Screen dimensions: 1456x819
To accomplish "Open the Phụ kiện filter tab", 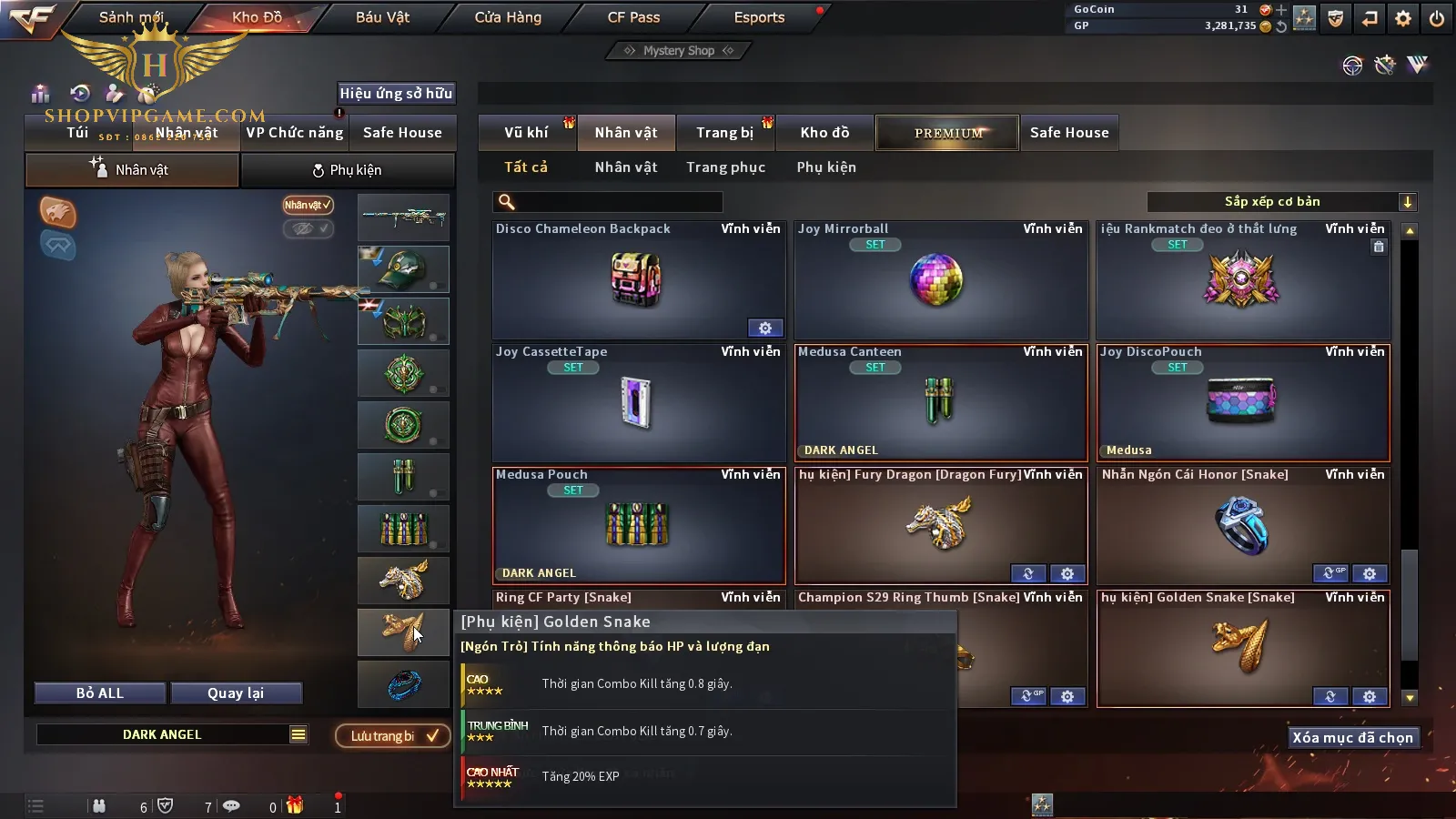I will point(826,167).
